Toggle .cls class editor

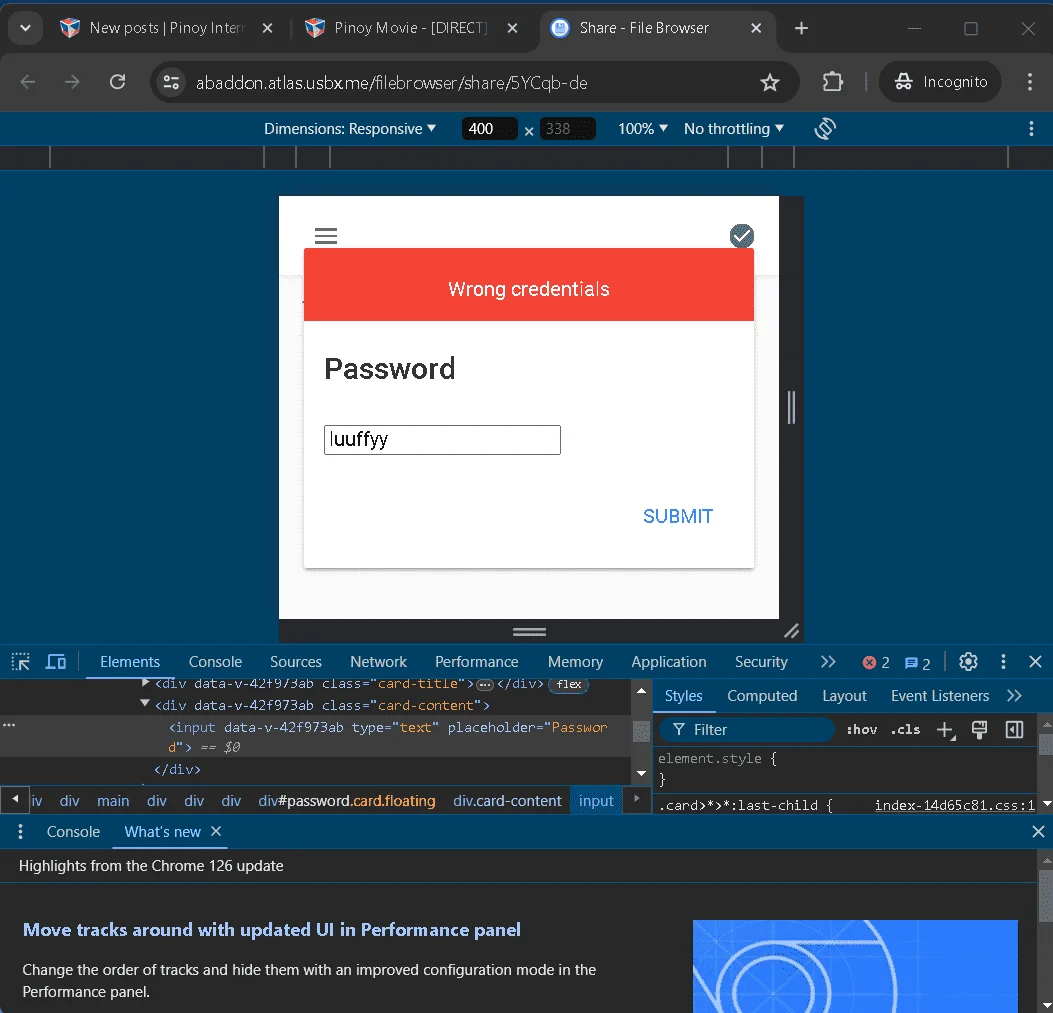pos(905,730)
